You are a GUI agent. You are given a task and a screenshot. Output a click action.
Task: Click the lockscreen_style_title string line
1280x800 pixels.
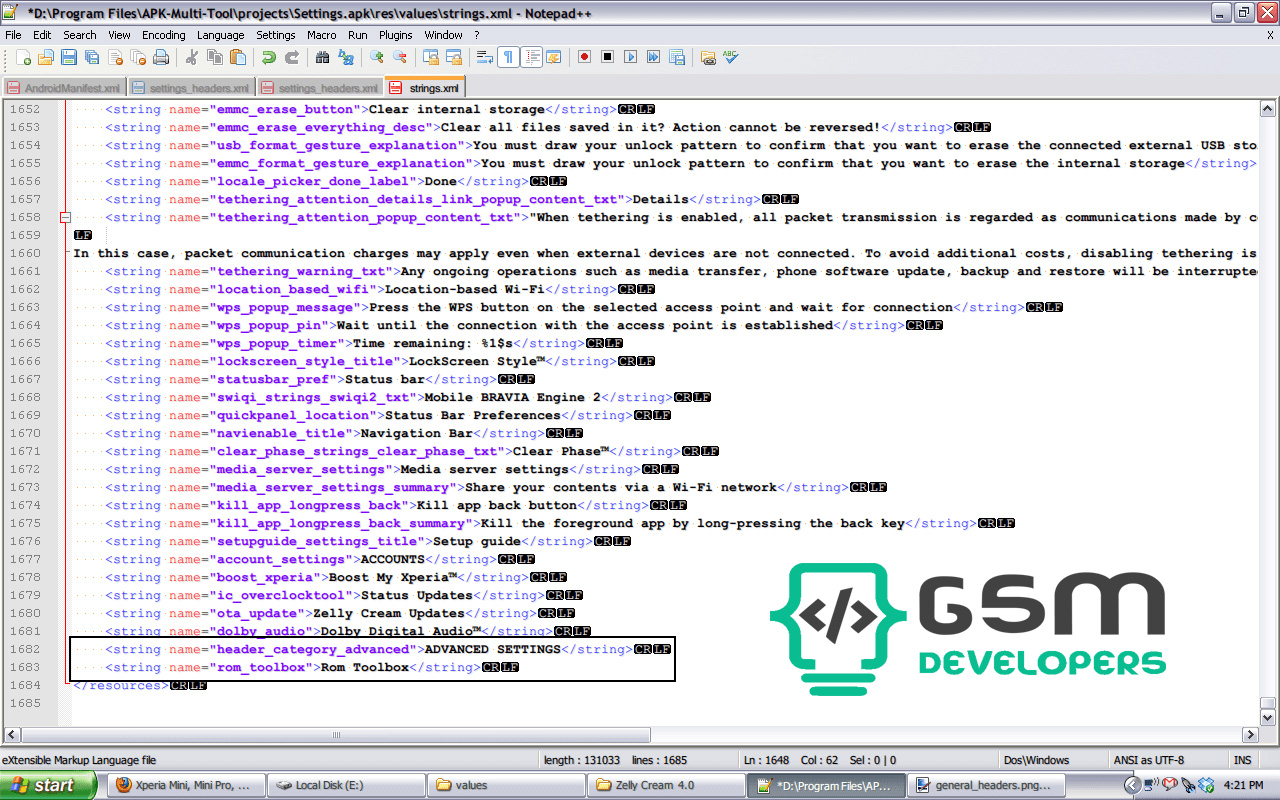(x=380, y=361)
